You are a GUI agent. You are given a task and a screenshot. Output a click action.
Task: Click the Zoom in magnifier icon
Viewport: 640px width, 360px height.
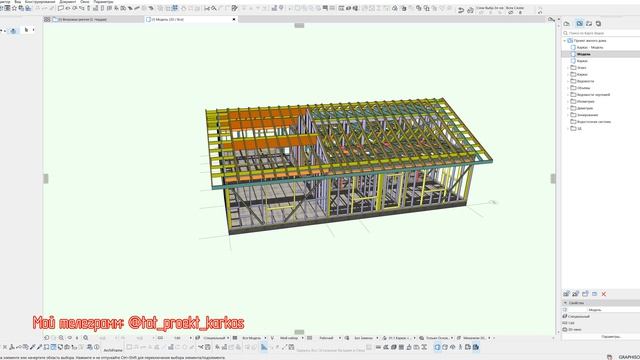[x=61, y=338]
